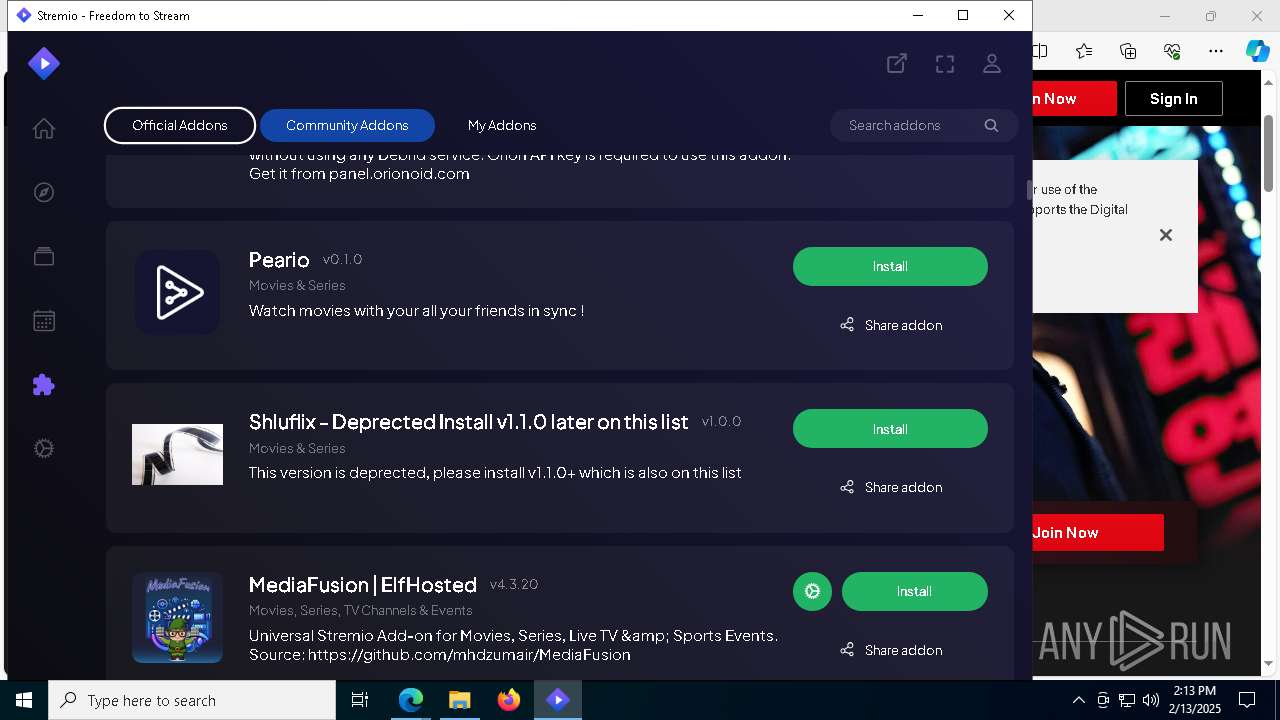
Task: Open Task View on taskbar
Action: [x=360, y=700]
